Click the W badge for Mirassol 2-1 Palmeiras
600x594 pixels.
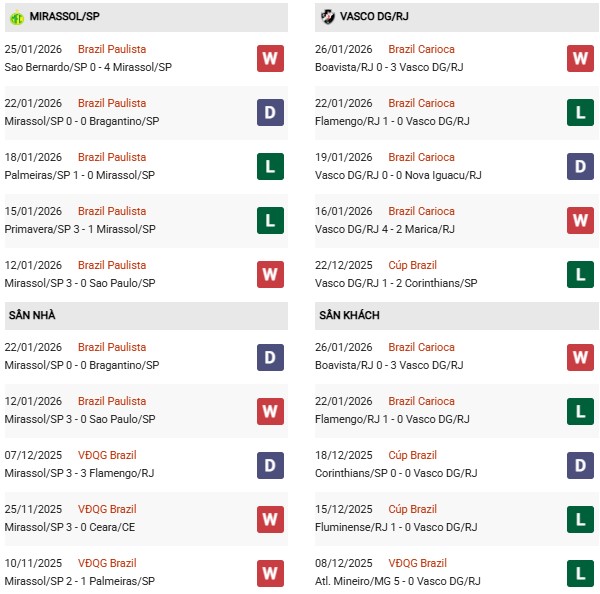coord(270,572)
